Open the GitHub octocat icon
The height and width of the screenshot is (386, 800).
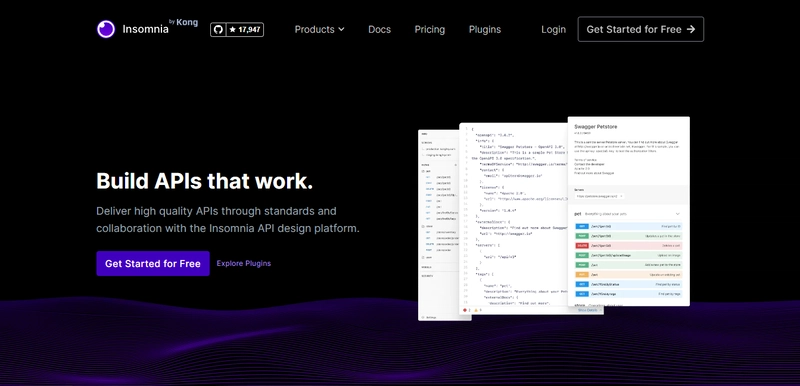[x=218, y=30]
